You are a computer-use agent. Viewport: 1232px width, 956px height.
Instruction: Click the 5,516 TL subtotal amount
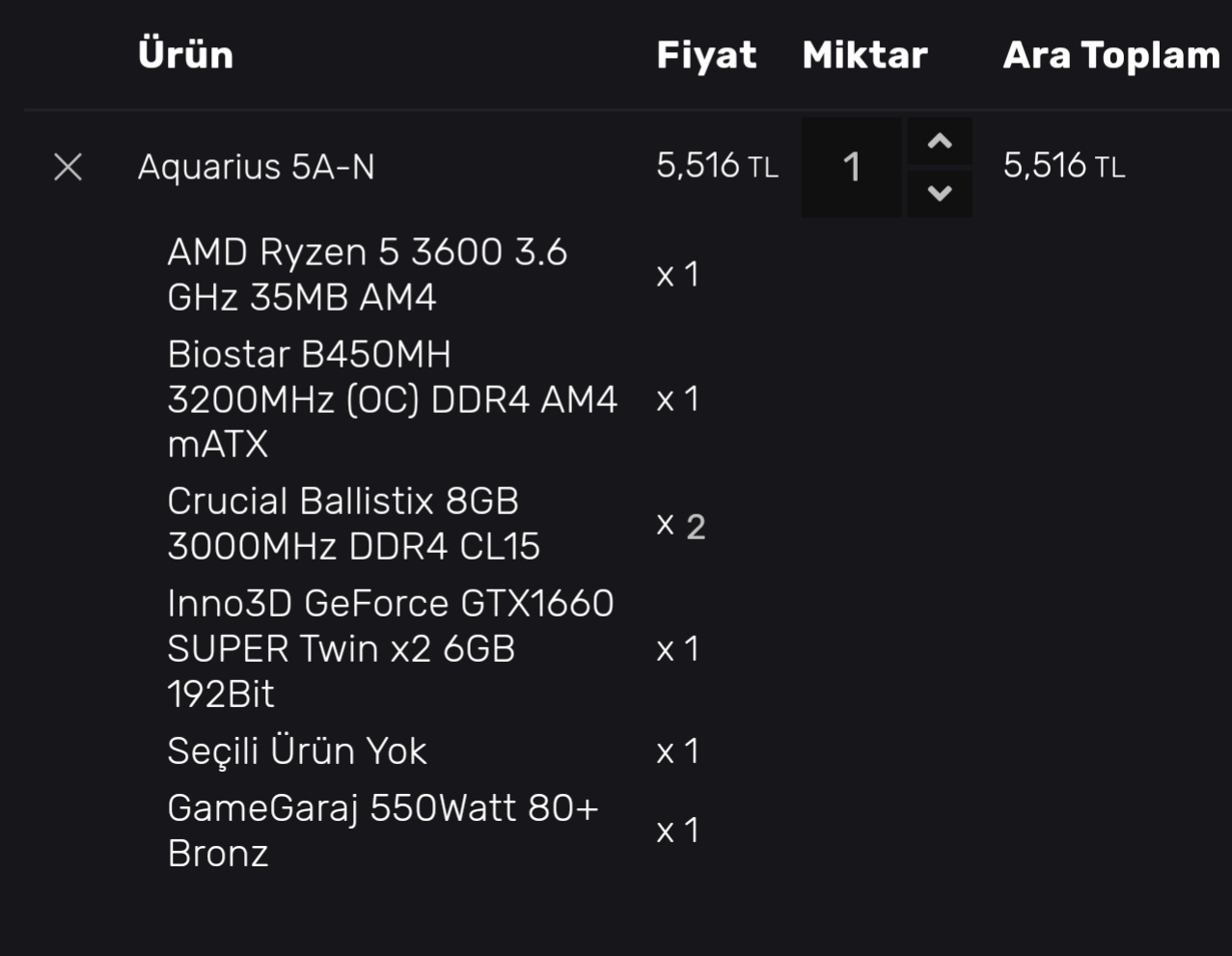1063,166
